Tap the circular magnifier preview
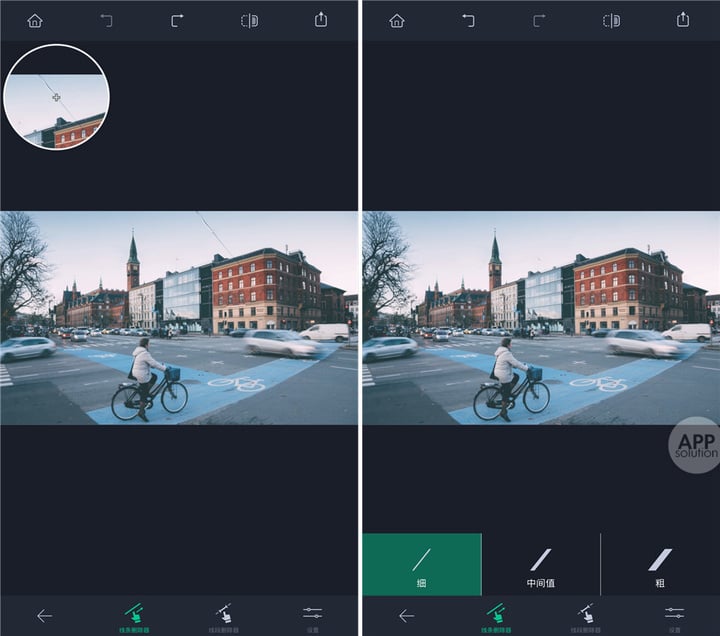The image size is (720, 636). point(56,97)
